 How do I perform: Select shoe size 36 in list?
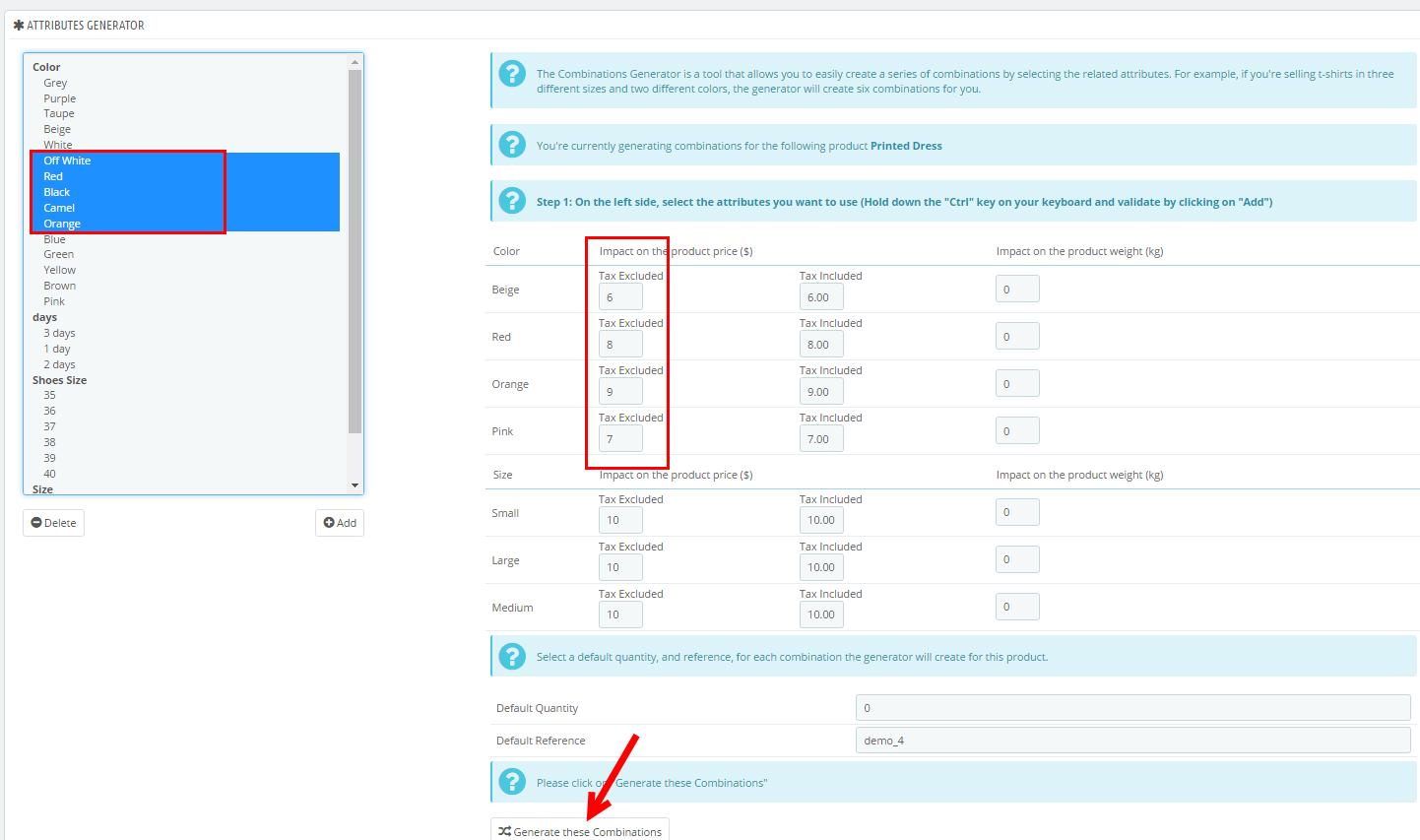49,411
